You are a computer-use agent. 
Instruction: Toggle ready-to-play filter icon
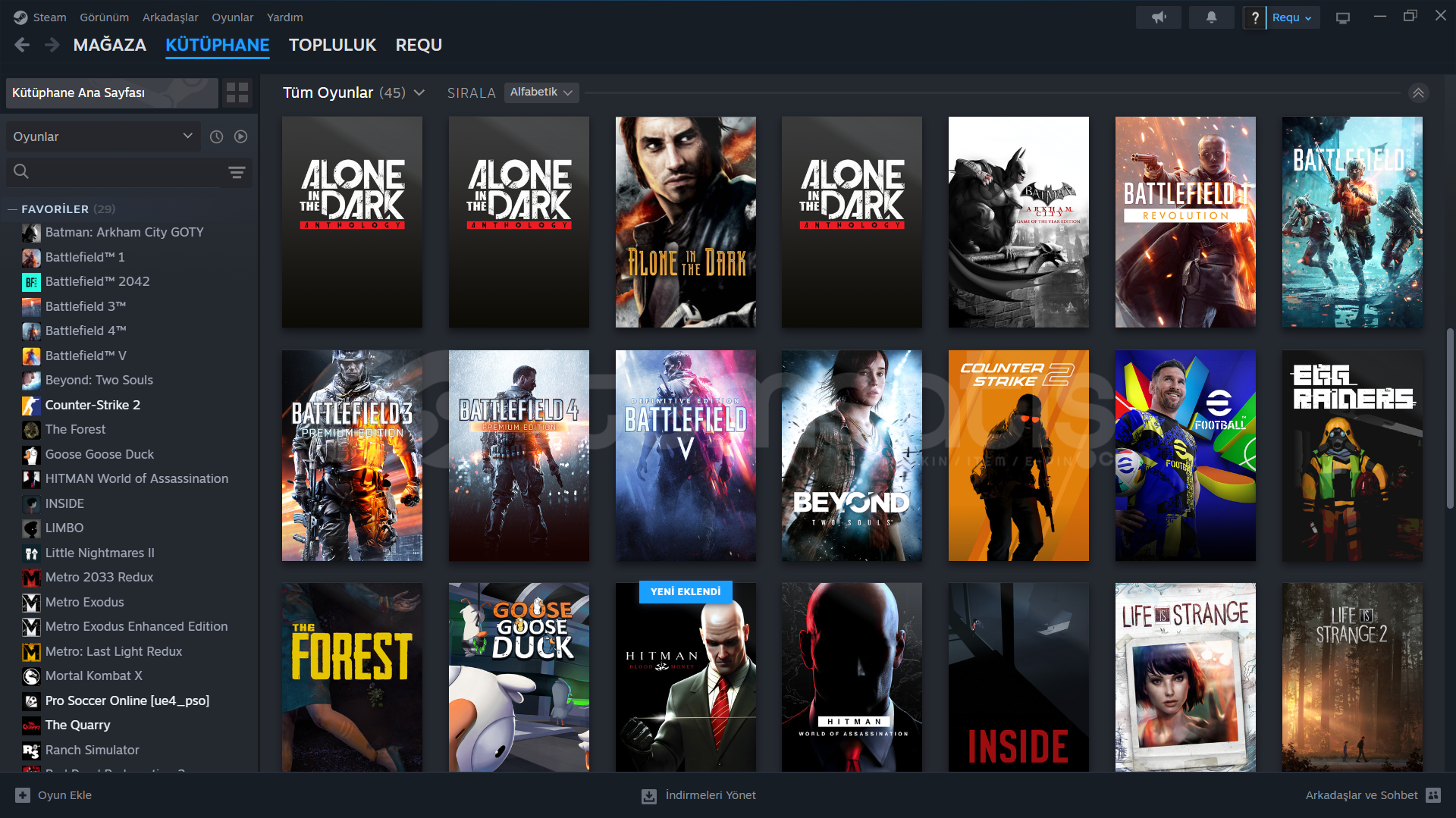(240, 136)
